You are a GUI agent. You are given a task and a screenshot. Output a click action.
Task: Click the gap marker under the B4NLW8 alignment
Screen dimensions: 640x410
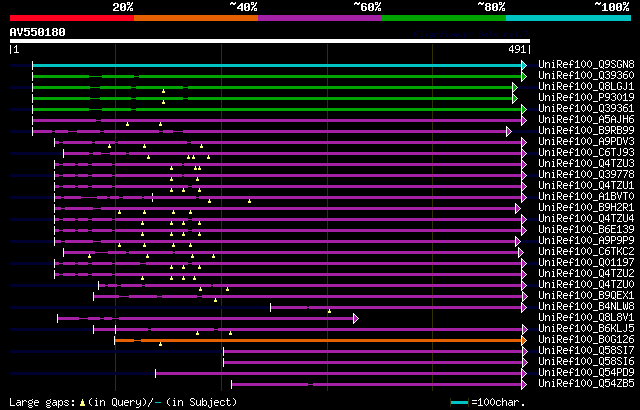point(329,311)
